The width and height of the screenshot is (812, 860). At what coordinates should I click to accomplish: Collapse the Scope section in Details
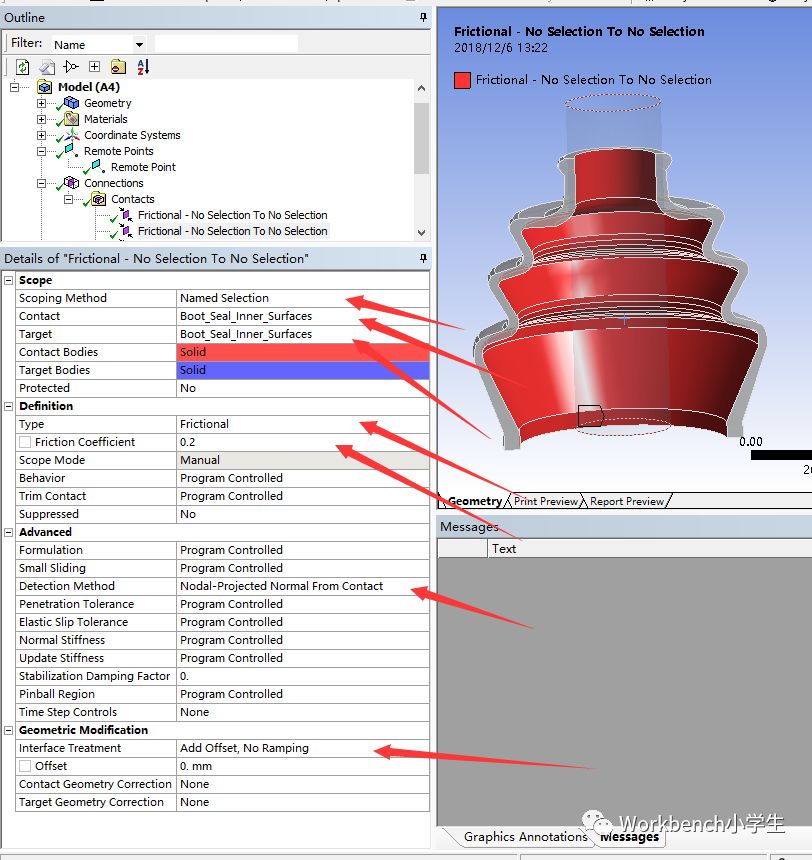click(9, 280)
